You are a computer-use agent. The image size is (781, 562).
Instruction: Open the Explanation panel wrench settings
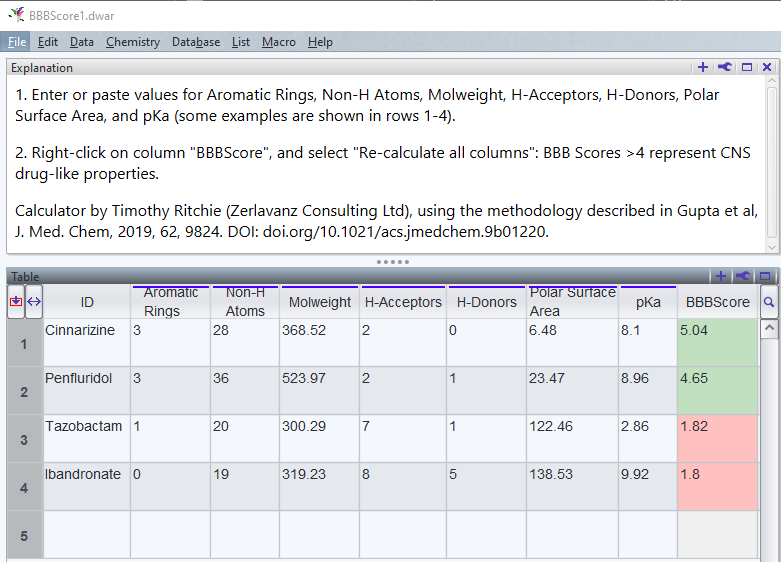coord(725,67)
